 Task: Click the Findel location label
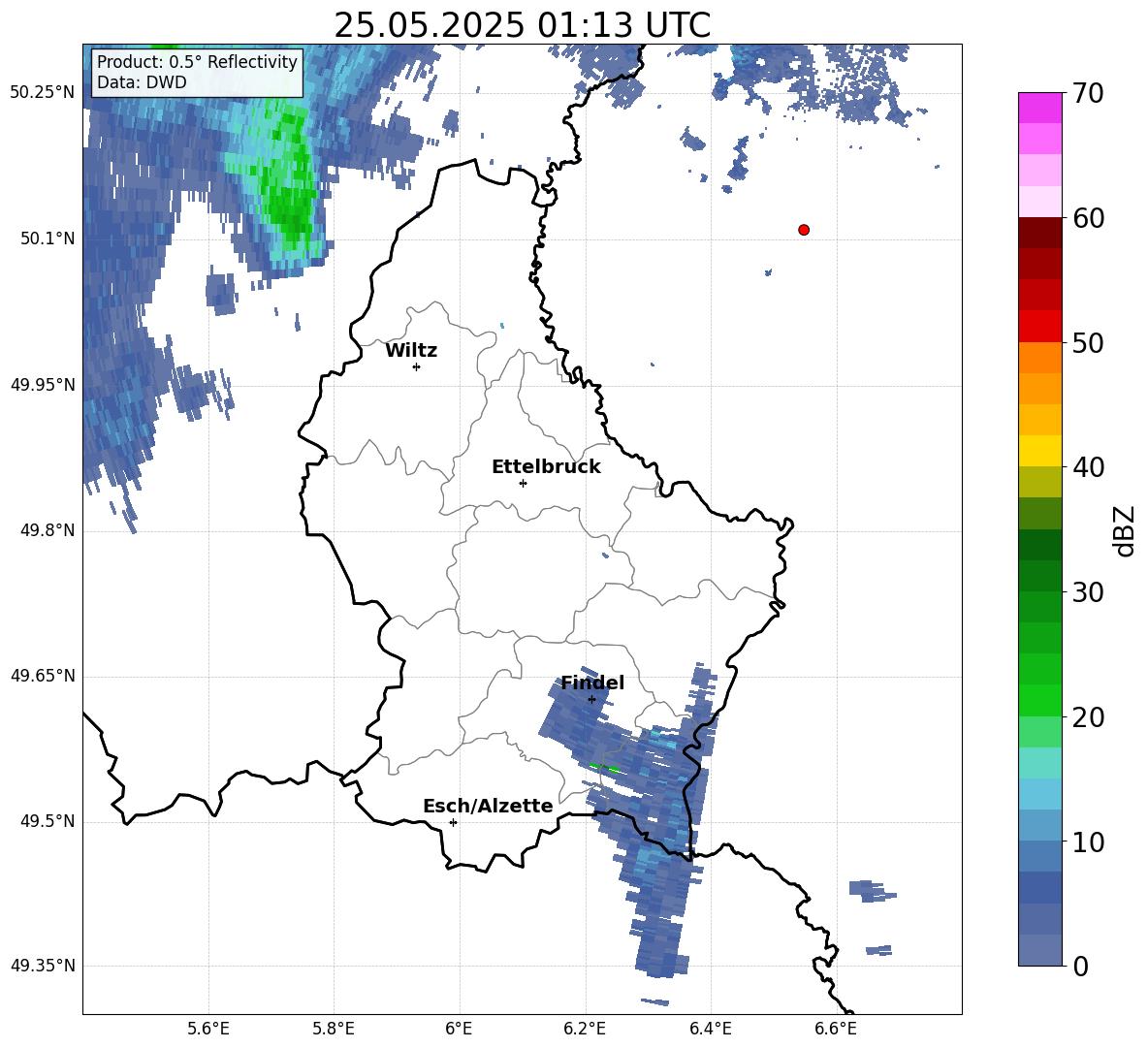pos(592,683)
